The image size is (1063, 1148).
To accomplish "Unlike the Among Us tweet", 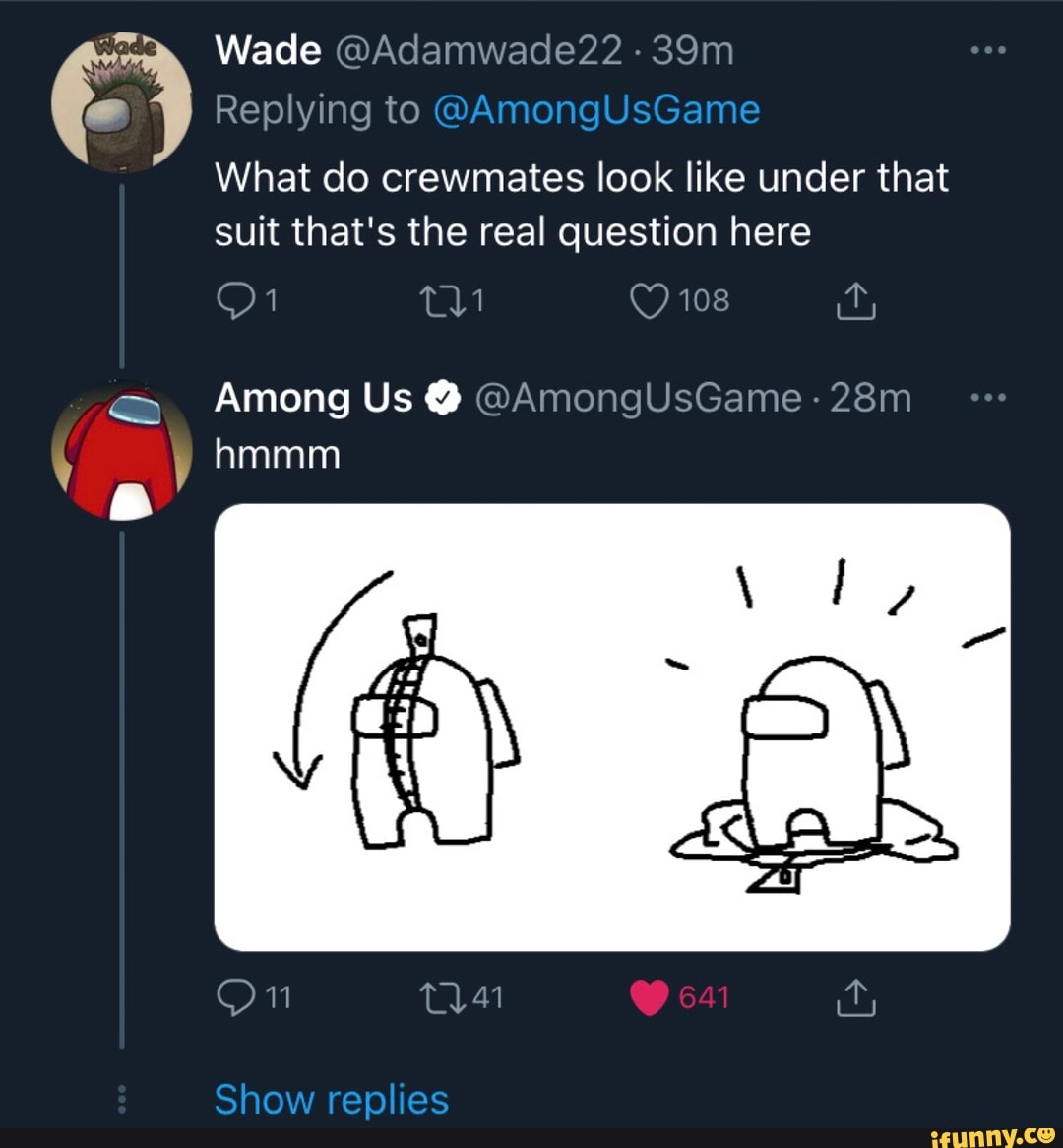I will point(651,996).
